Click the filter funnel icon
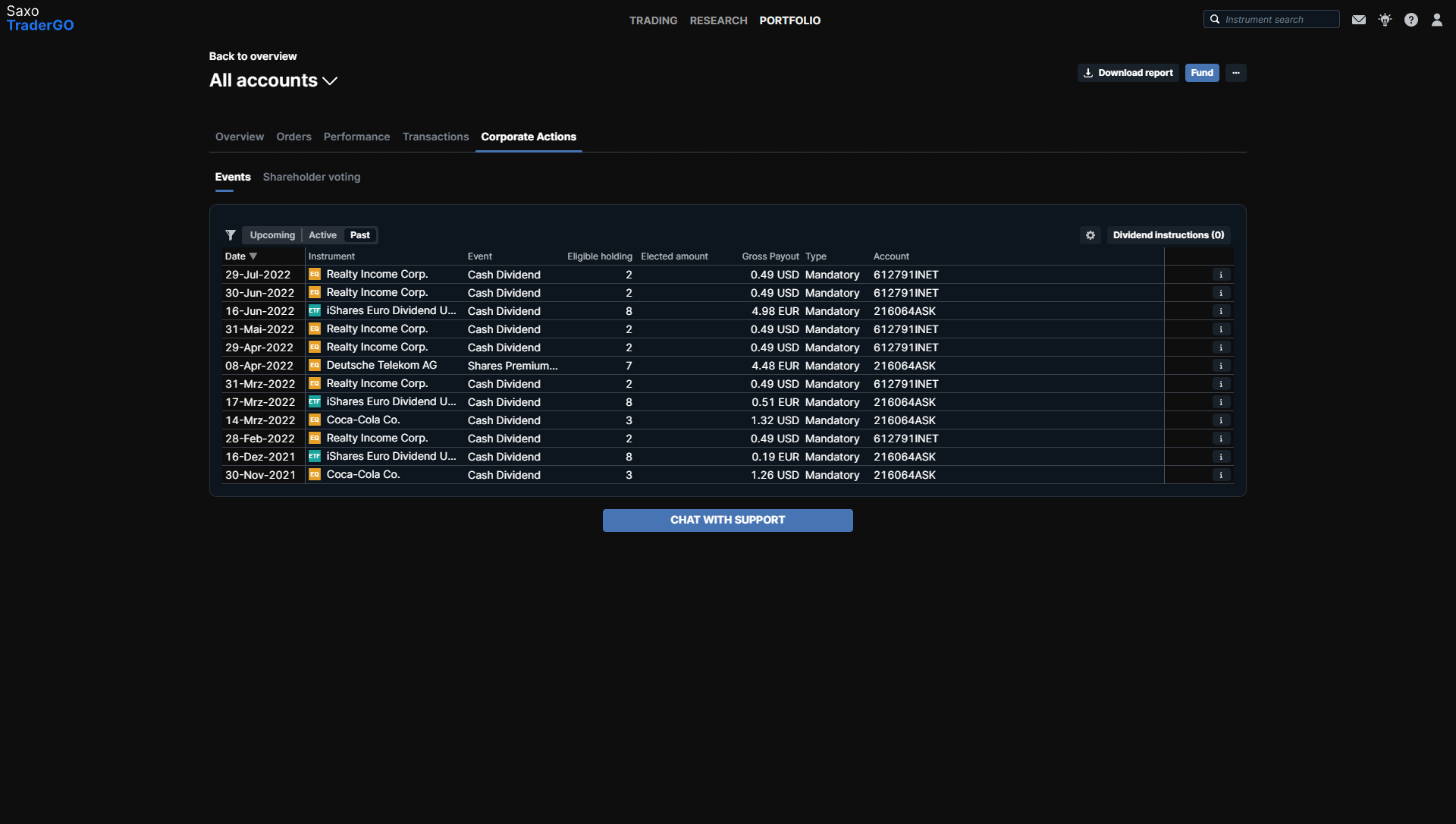This screenshot has width=1456, height=824. [231, 235]
